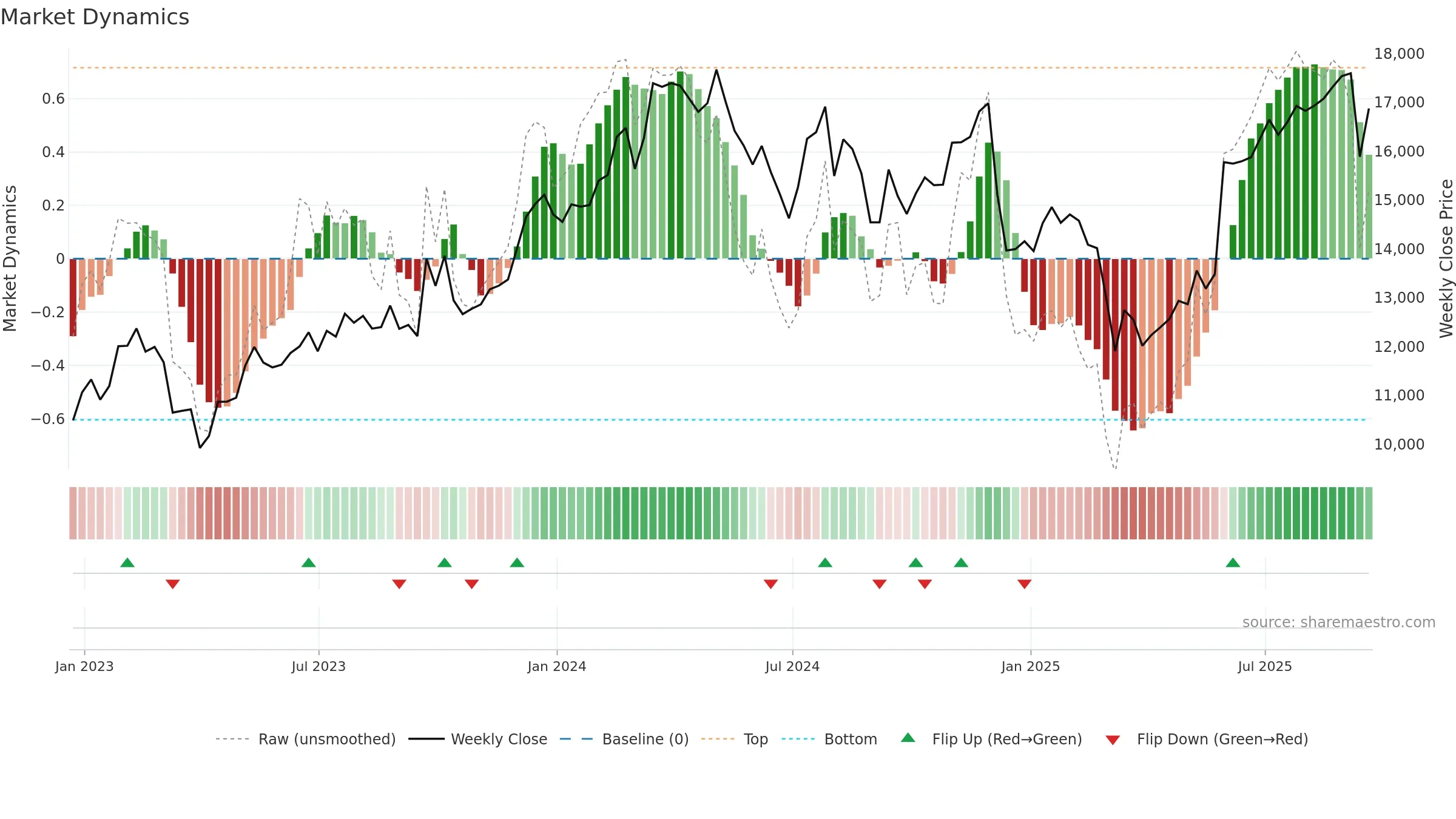The height and width of the screenshot is (819, 1456).
Task: Click the −0.6 left-axis tick label
Action: (48, 419)
